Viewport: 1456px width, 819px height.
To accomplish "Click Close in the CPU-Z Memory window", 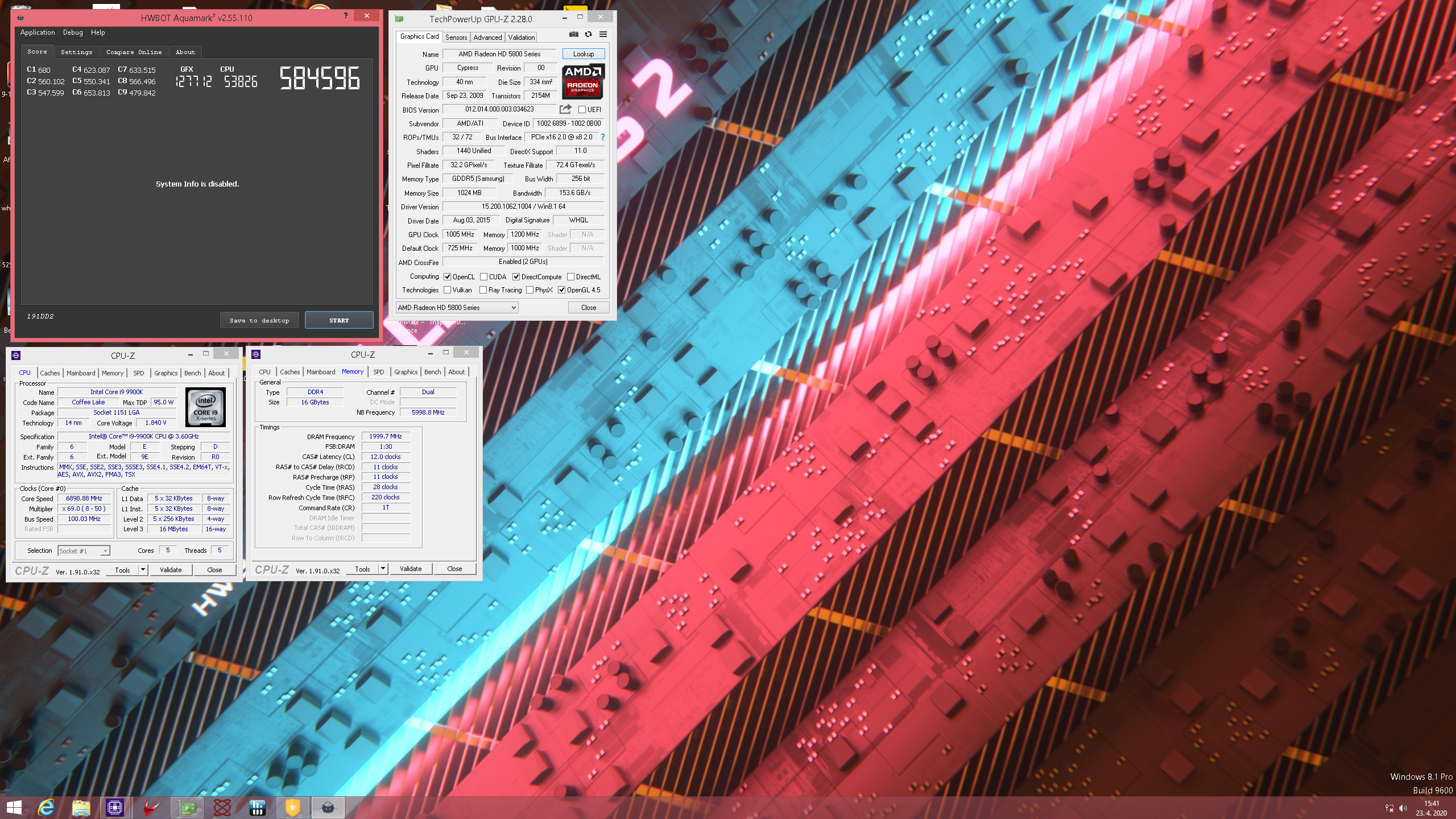I will pyautogui.click(x=454, y=569).
